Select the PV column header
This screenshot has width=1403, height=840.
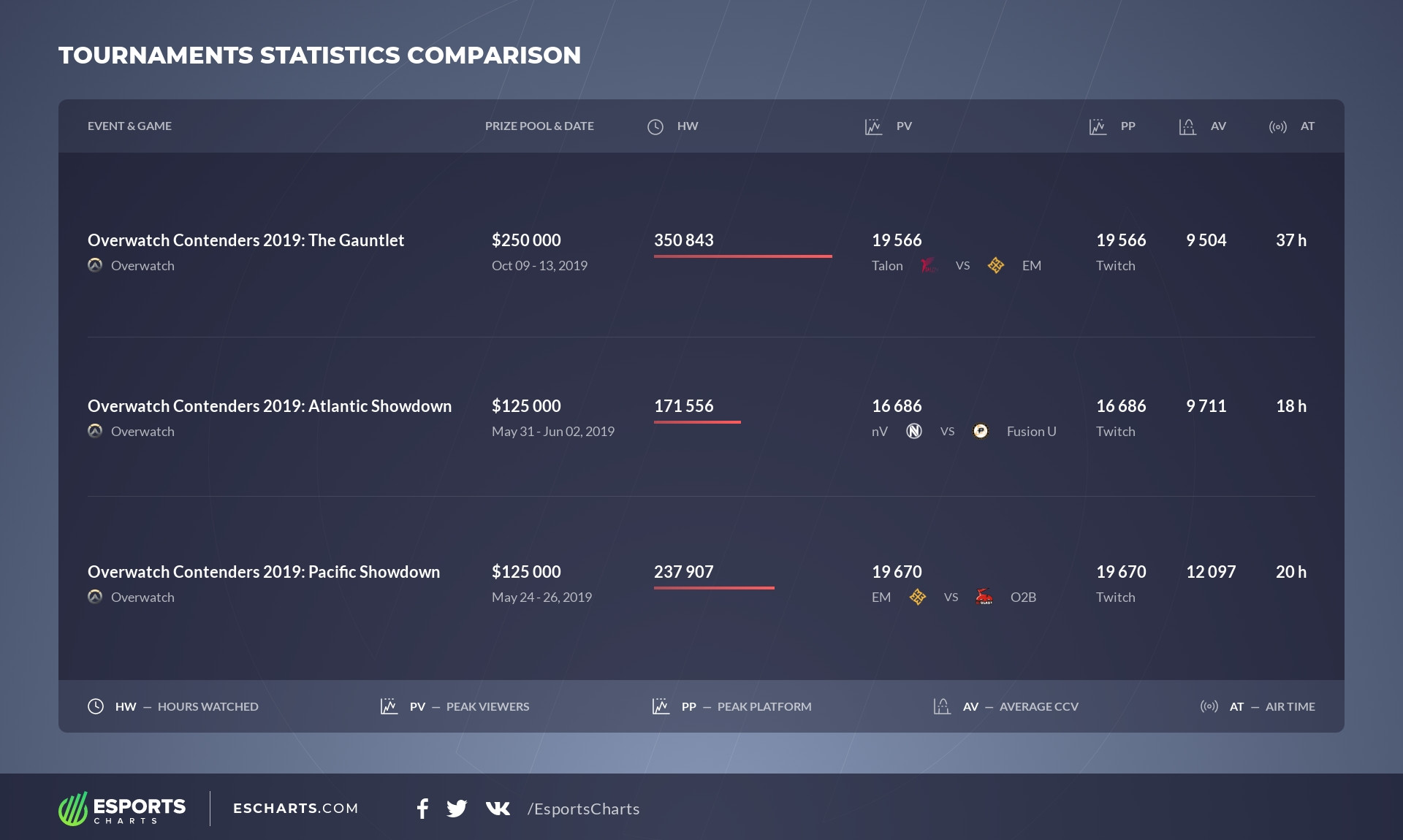904,126
